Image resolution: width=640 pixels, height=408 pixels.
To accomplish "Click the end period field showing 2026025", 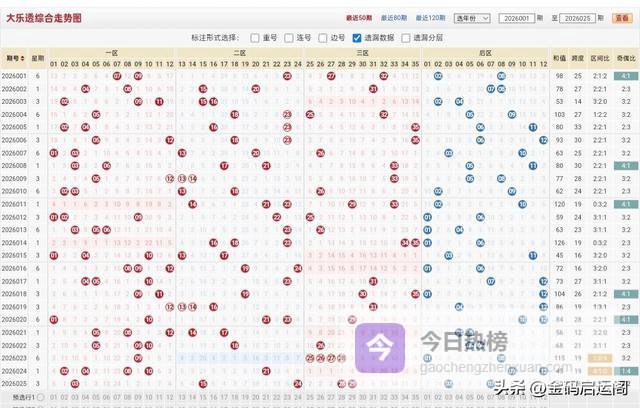I will (x=577, y=18).
